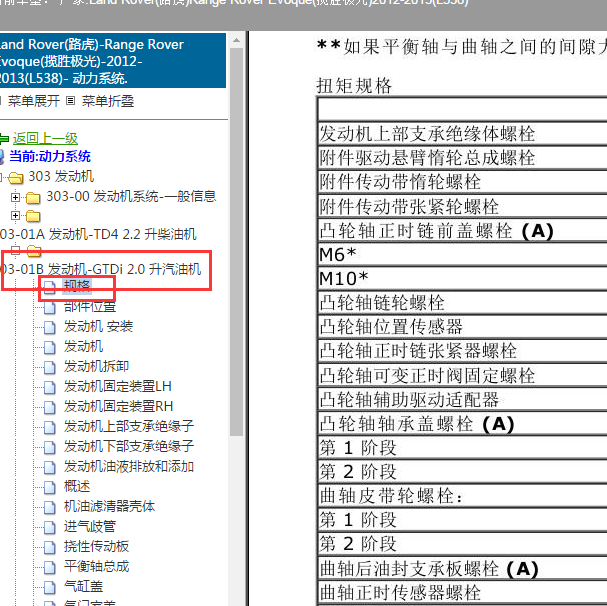Image resolution: width=607 pixels, height=606 pixels.
Task: Click the 返回上一级 link
Action: [x=45, y=138]
